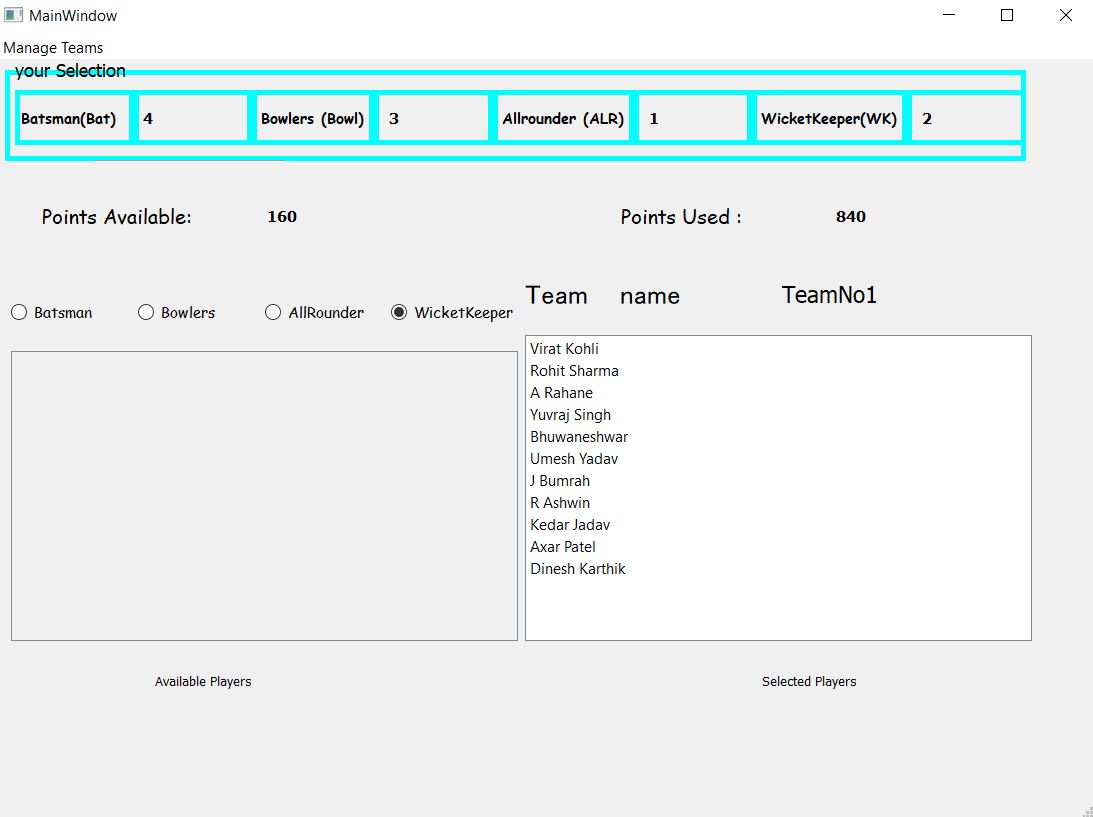The width and height of the screenshot is (1093, 817).
Task: Click the batsman count field showing 4
Action: pyautogui.click(x=193, y=117)
